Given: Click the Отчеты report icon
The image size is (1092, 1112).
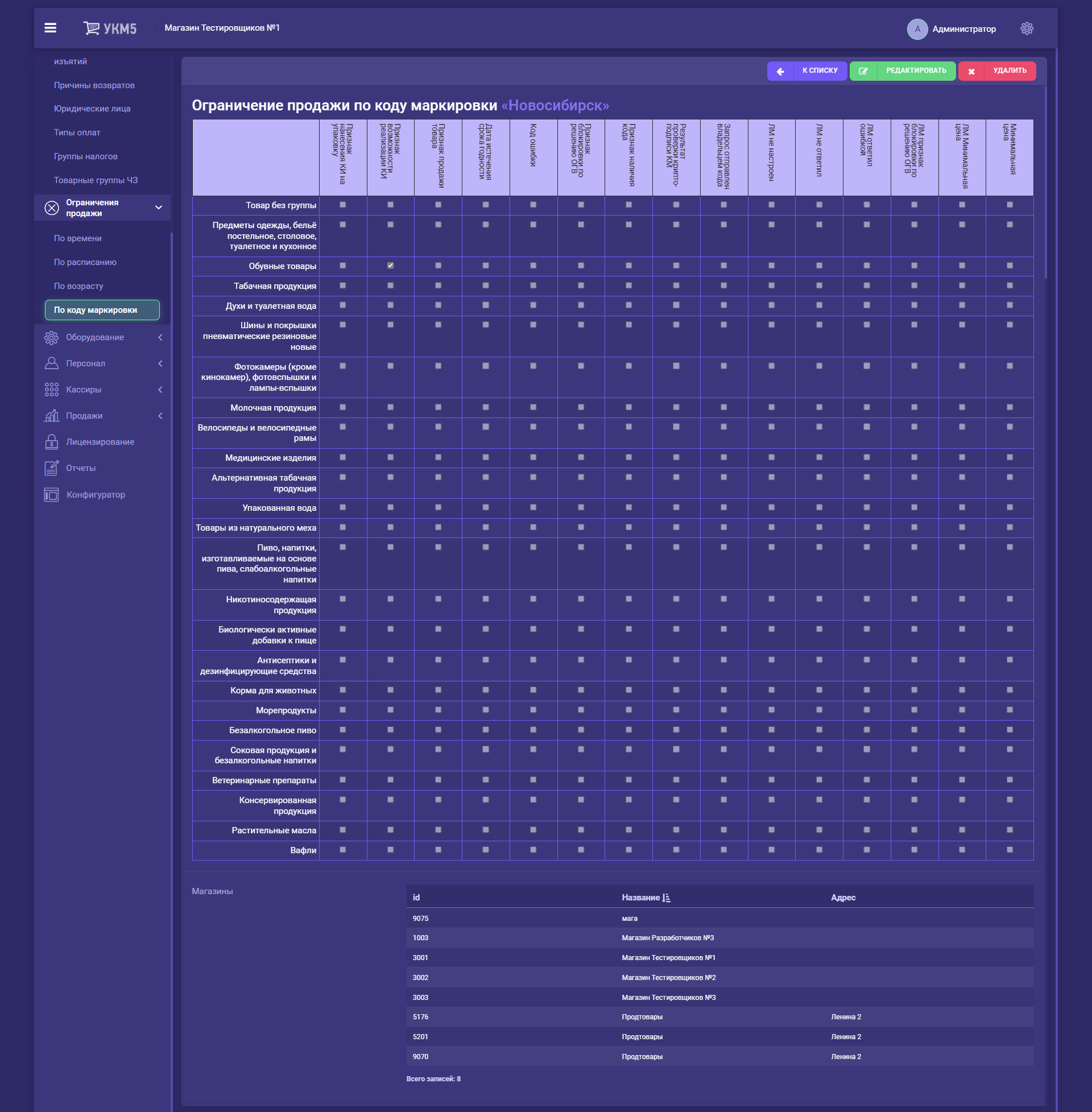Looking at the screenshot, I should (x=52, y=469).
